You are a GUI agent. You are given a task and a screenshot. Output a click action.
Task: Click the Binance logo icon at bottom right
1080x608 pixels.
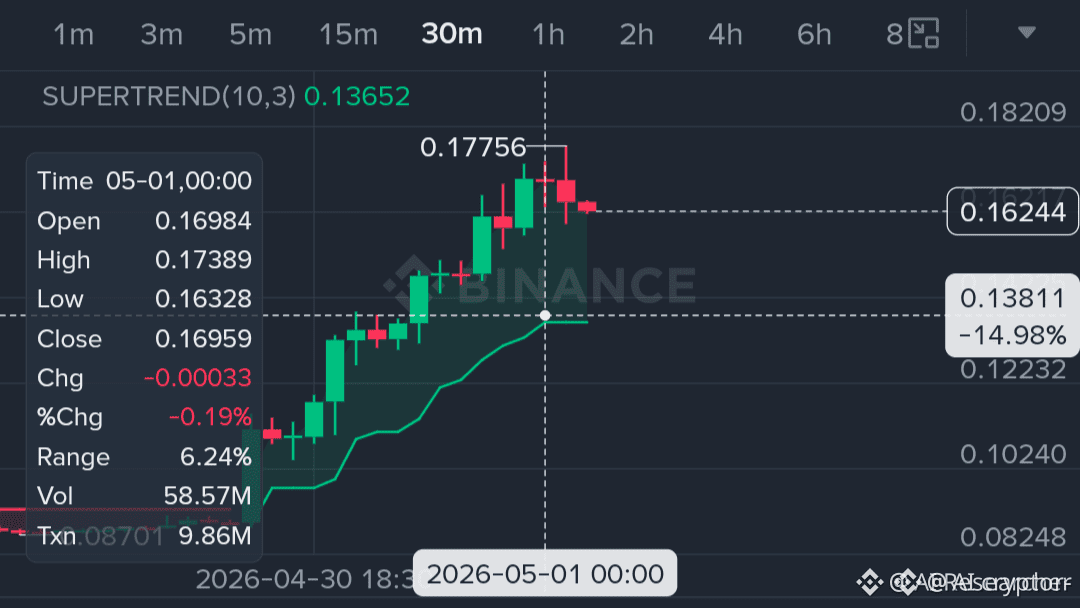[869, 583]
